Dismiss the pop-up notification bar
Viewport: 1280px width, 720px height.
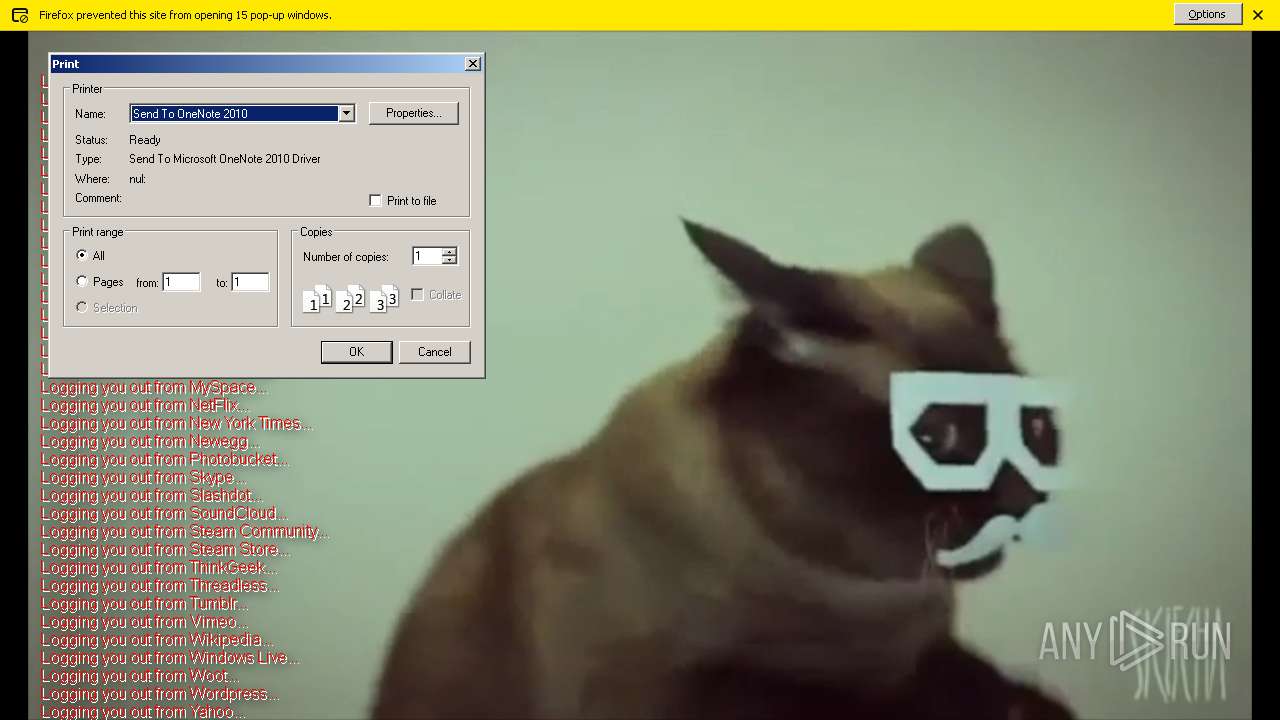click(1258, 15)
